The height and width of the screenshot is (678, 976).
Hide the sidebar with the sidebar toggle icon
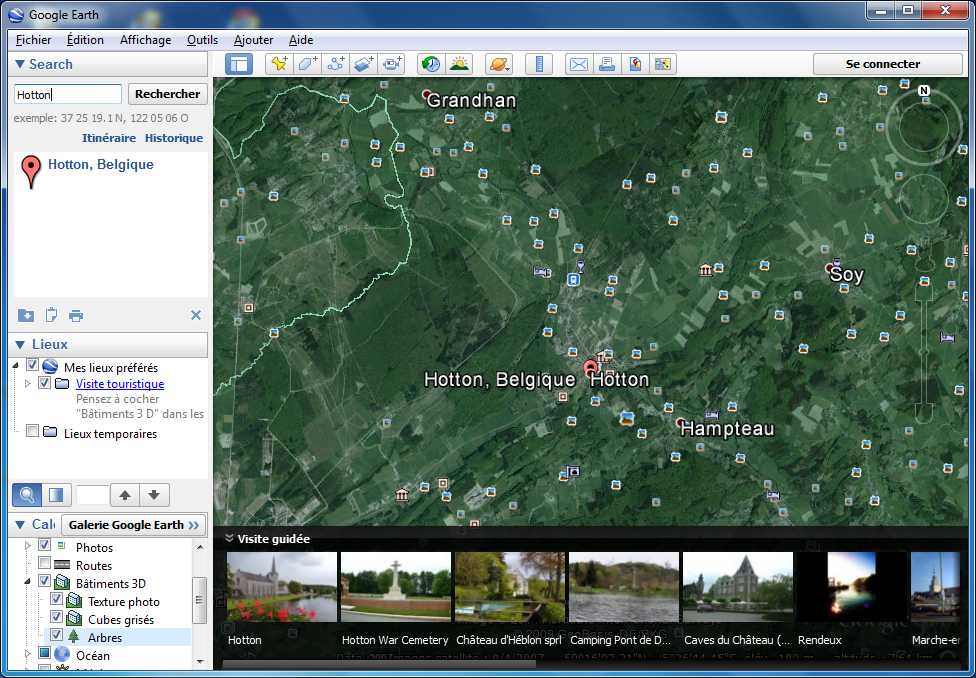239,64
